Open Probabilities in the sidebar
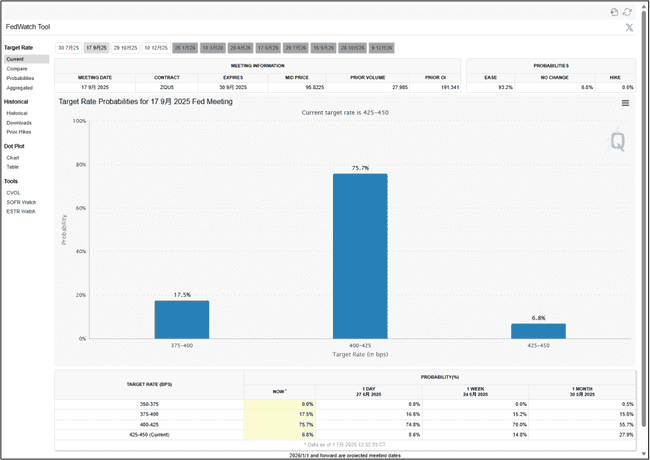 (20, 78)
